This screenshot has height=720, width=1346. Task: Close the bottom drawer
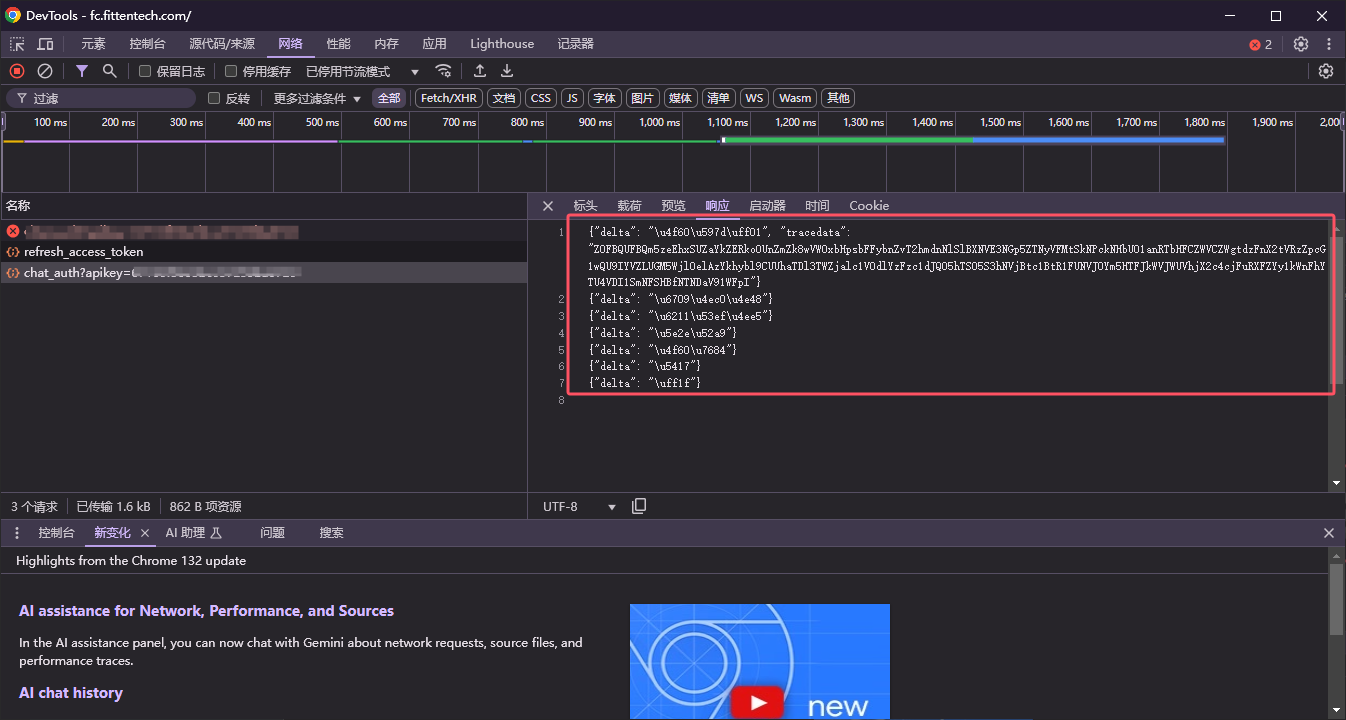1329,533
